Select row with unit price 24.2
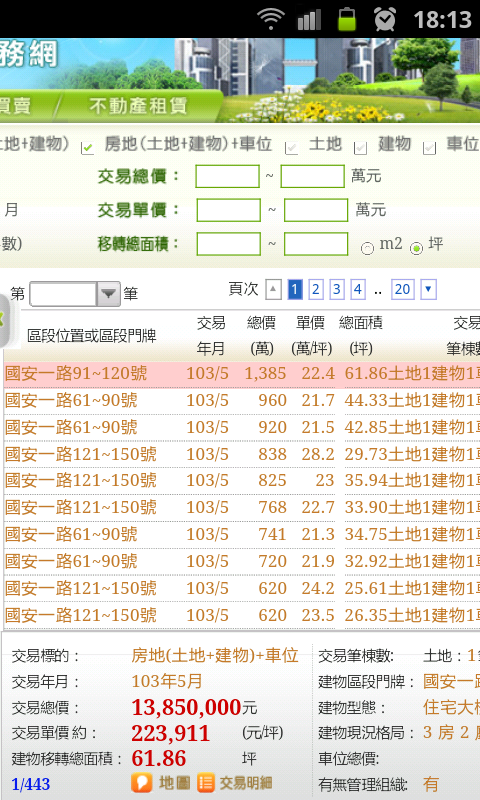Screen dimensions: 480x800 click(242, 589)
